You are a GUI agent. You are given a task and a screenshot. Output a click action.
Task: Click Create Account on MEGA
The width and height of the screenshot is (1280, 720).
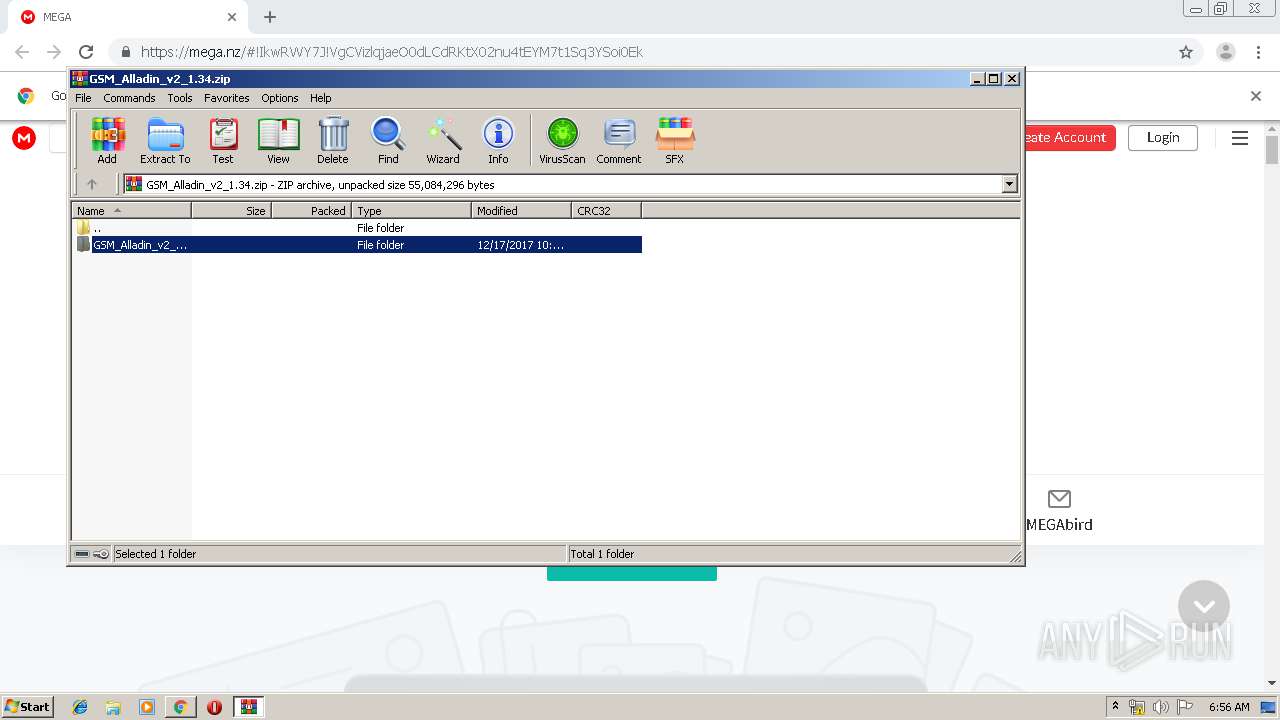point(1068,138)
